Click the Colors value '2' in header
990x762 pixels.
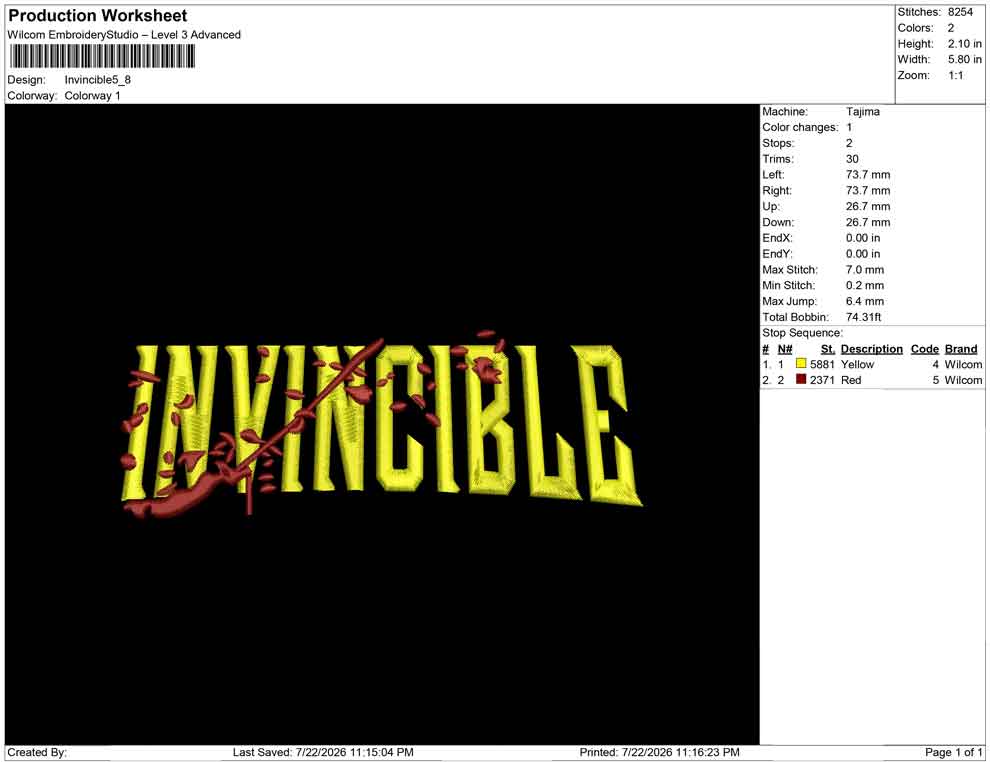(x=951, y=28)
